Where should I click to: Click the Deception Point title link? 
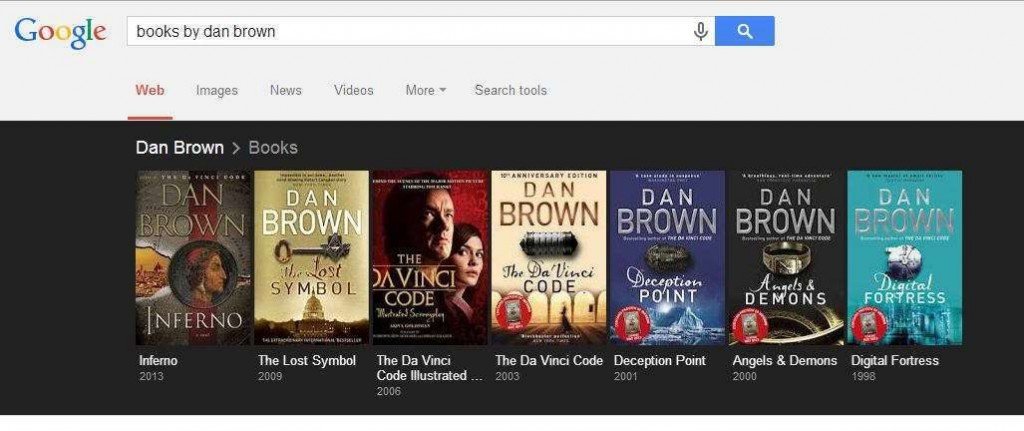(659, 361)
